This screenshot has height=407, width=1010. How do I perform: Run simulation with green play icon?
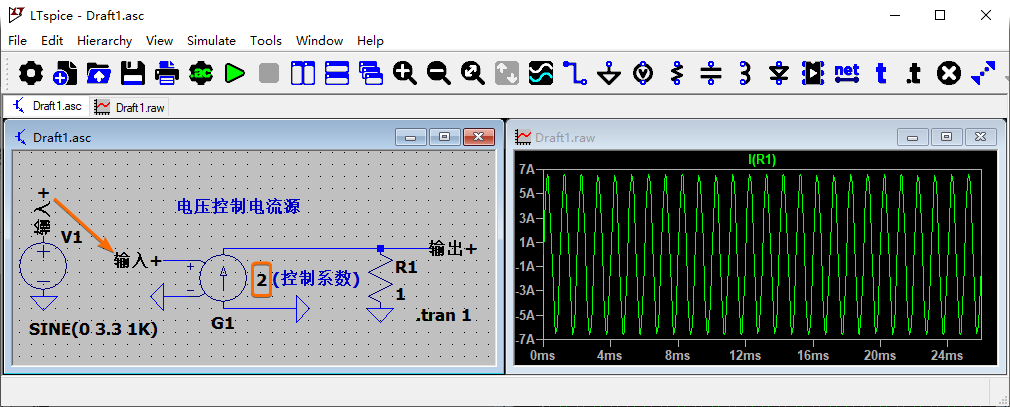tap(235, 73)
